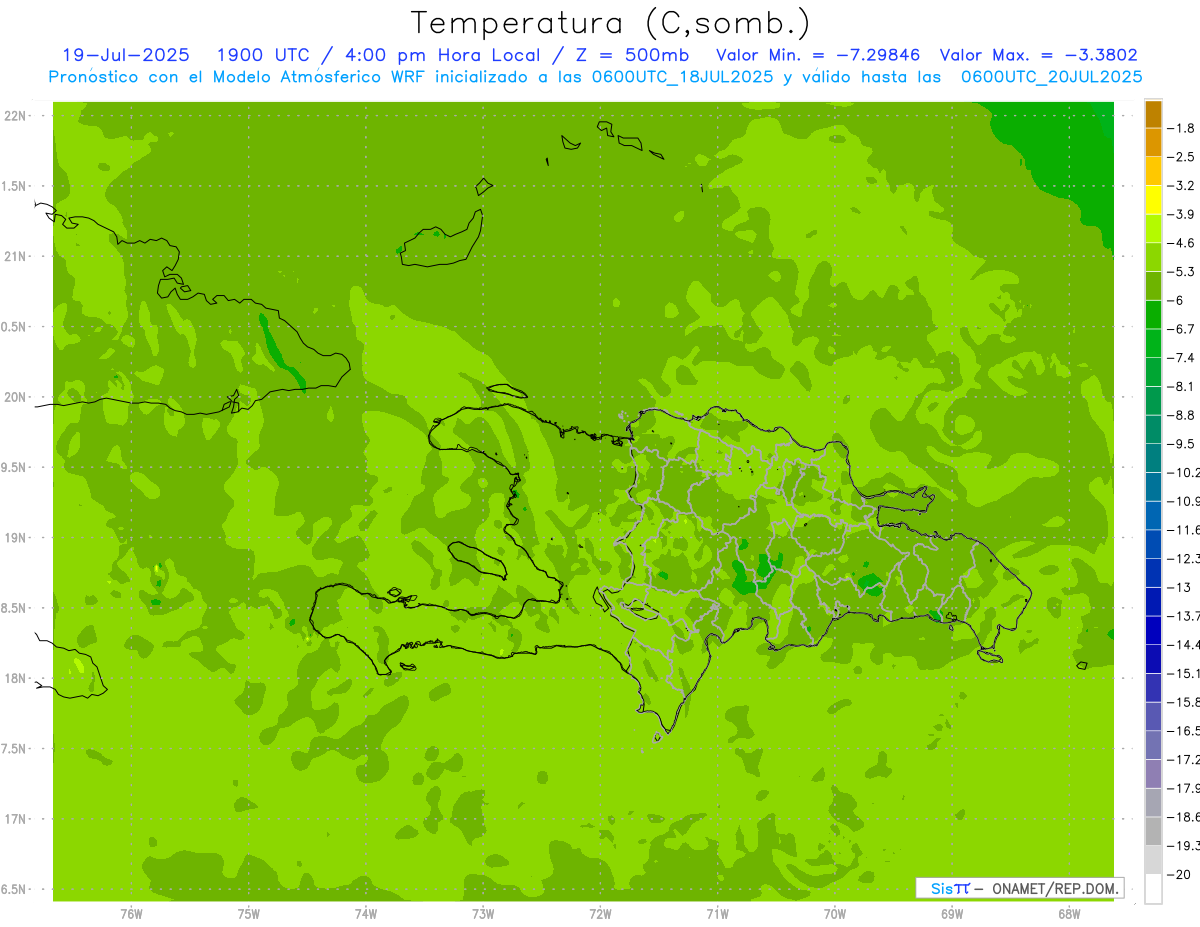This screenshot has height=927, width=1200.
Task: Click the 70W longitude label
Action: [835, 914]
